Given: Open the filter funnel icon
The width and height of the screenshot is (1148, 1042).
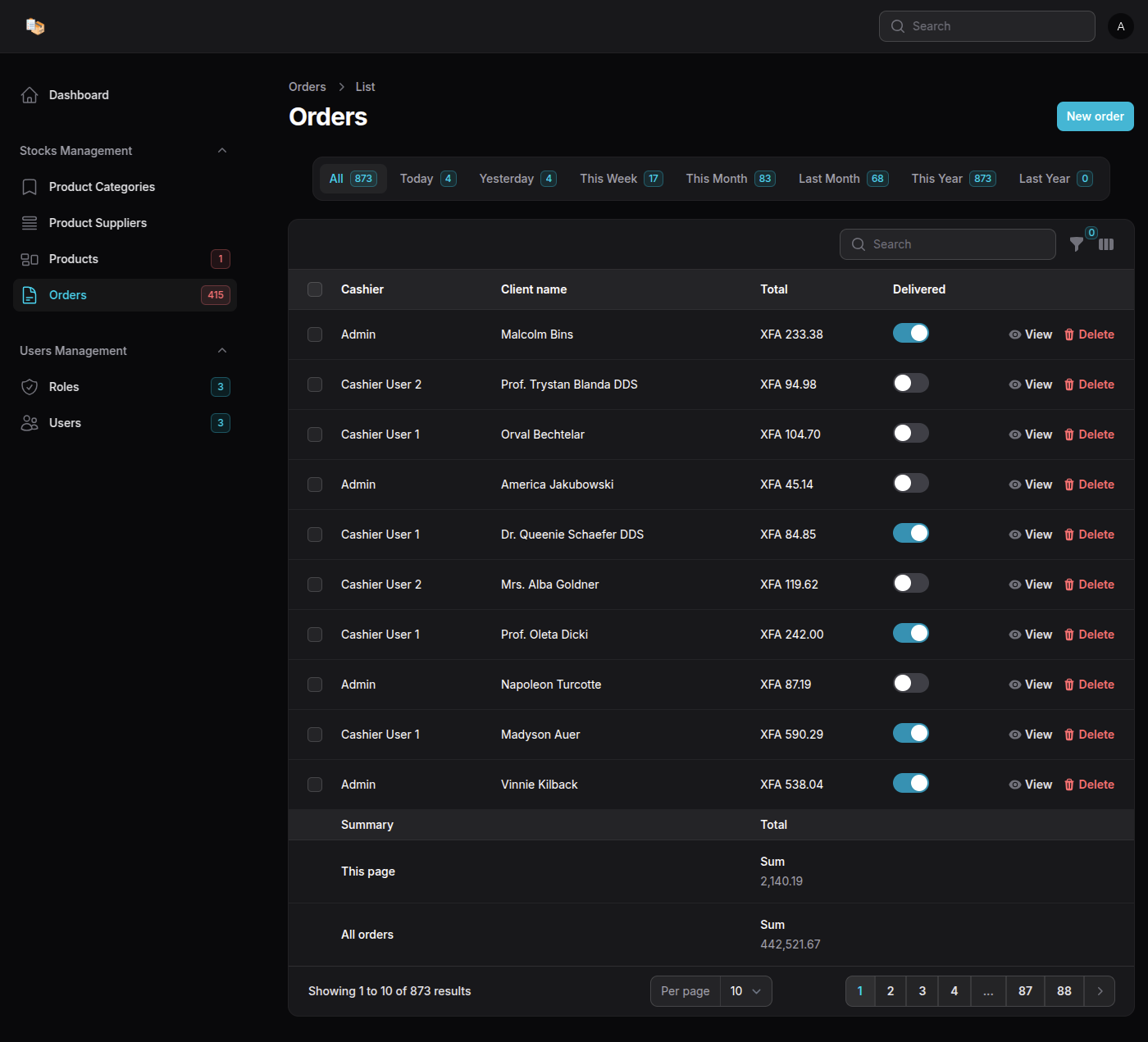Looking at the screenshot, I should (x=1077, y=244).
